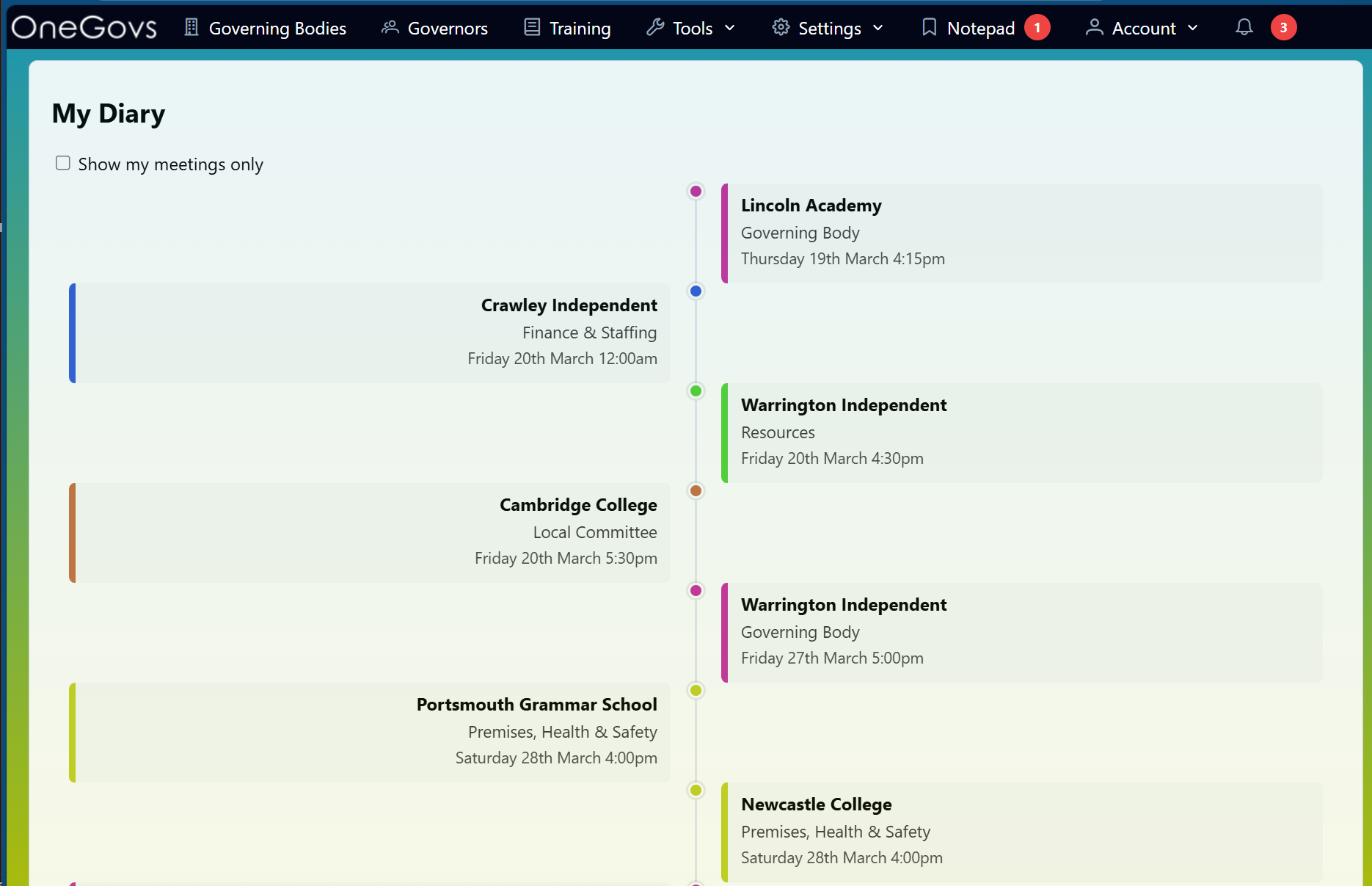
Task: Click 'Thursday 19th March 4:15pm' text
Action: [x=843, y=259]
